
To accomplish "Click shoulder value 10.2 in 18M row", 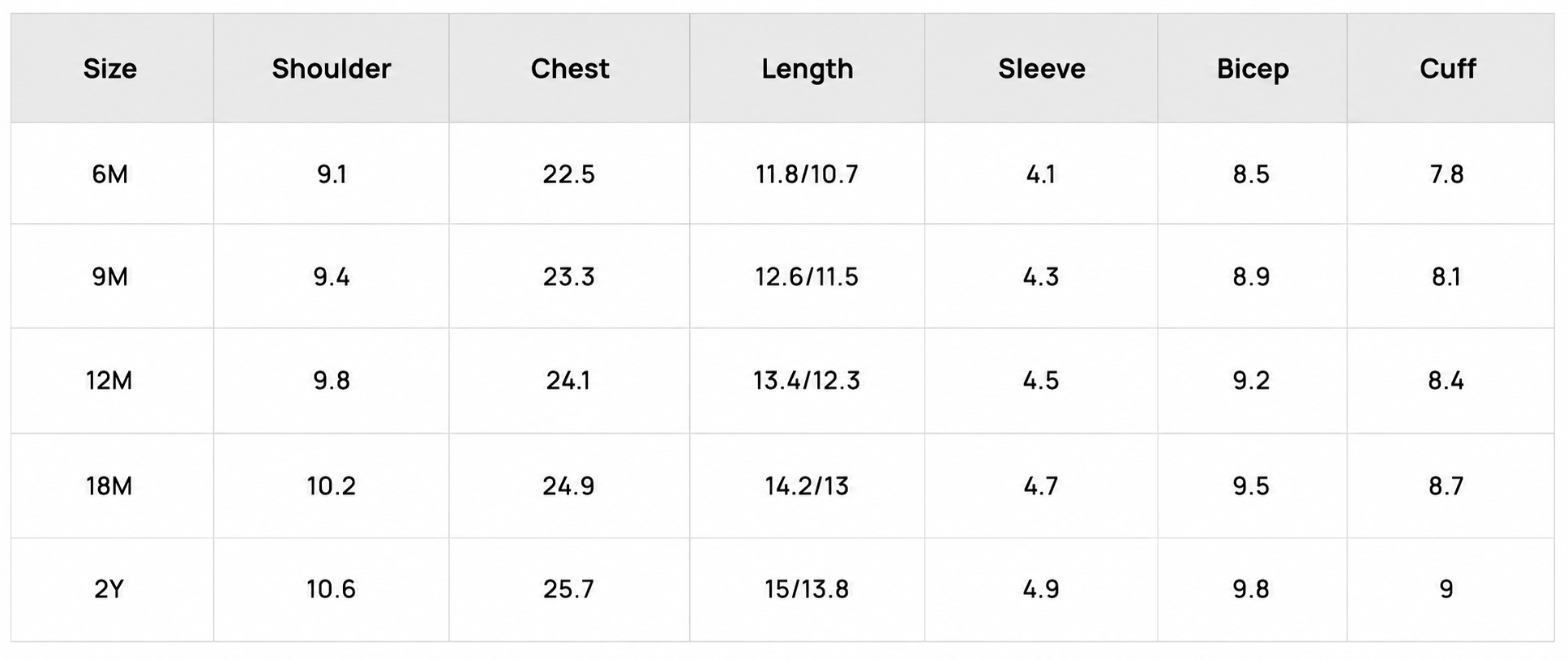I will pyautogui.click(x=331, y=486).
